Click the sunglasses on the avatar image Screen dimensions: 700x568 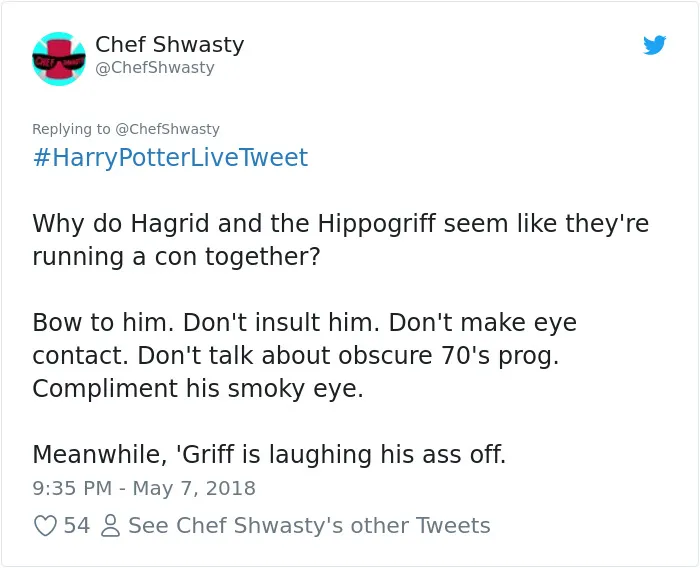[x=59, y=61]
